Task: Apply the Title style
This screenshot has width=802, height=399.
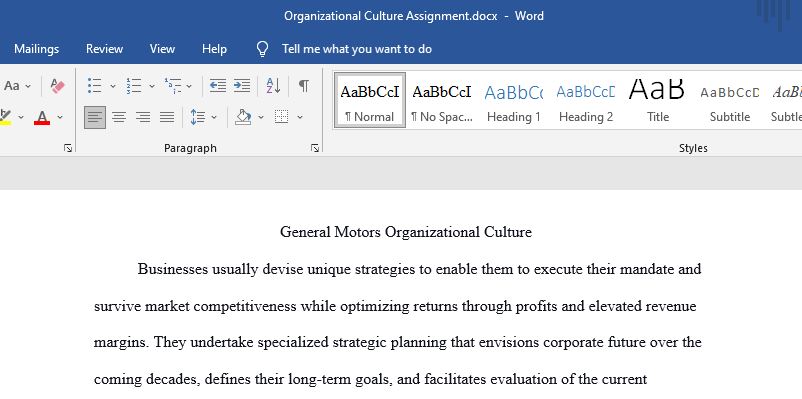Action: coord(658,101)
